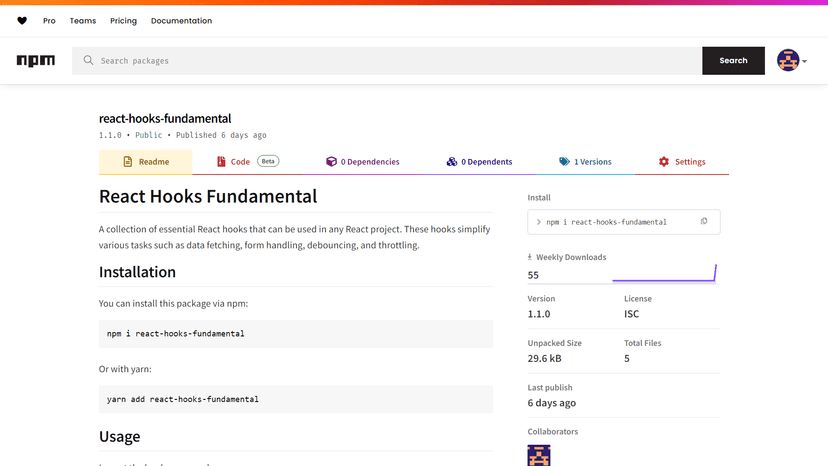Switch to the Readme tab
The image size is (828, 466).
tap(146, 162)
